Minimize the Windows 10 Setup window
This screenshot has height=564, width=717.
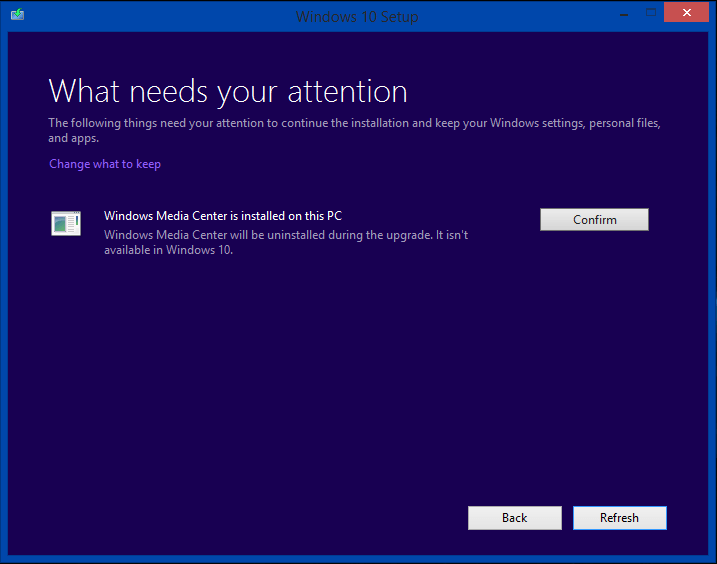(624, 14)
